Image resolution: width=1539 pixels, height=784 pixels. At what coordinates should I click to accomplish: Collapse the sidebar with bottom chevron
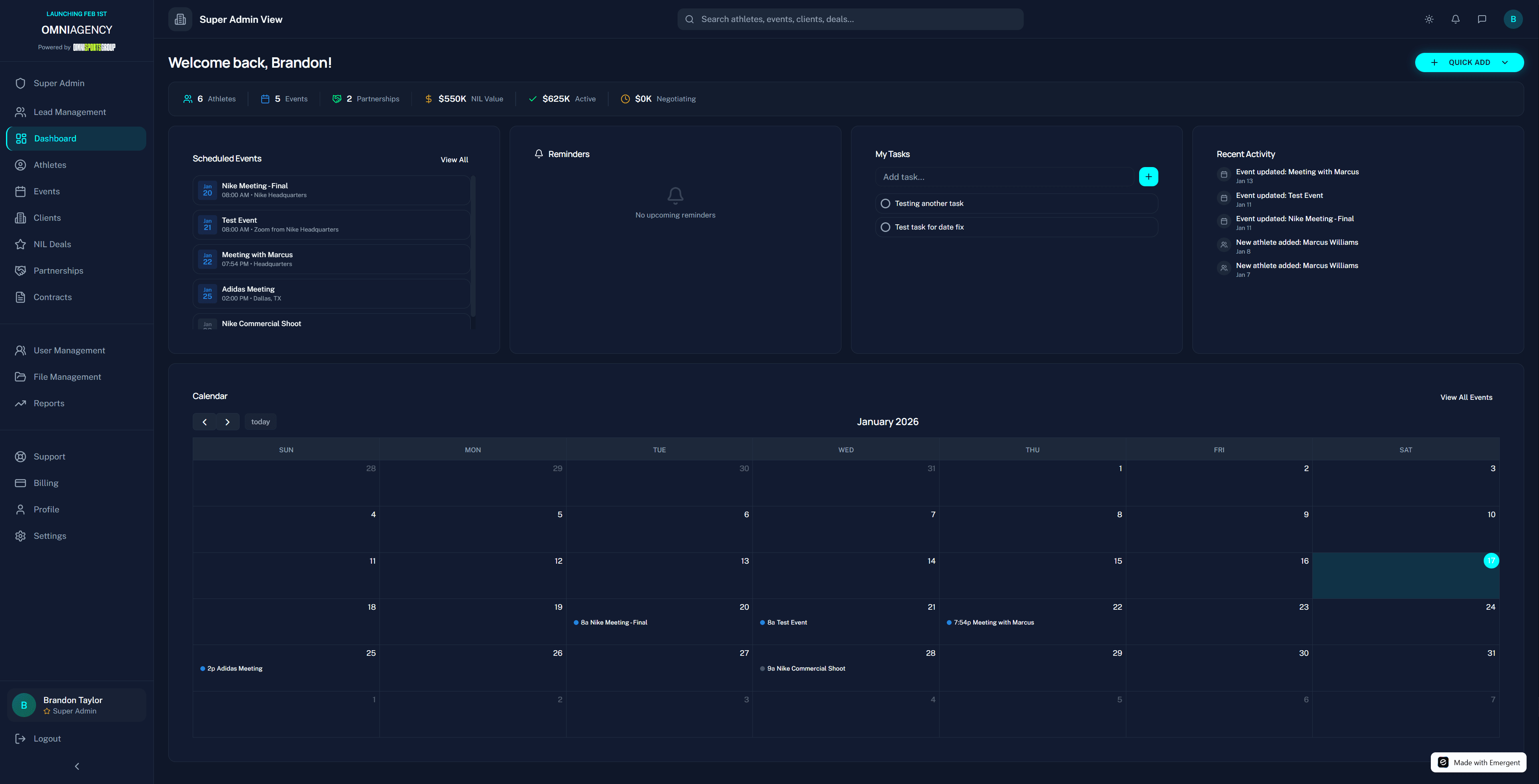click(77, 766)
